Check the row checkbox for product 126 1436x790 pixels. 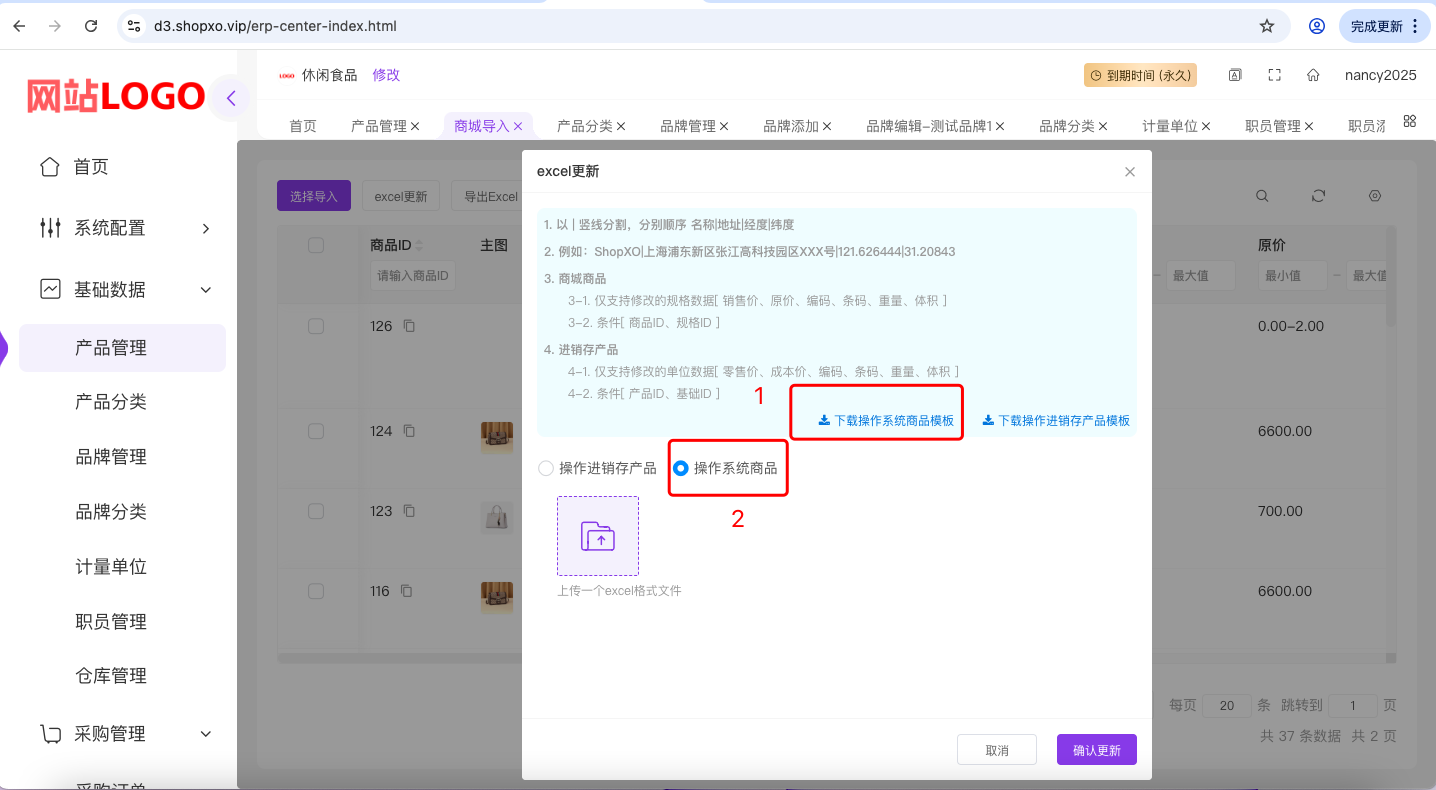coord(316,326)
